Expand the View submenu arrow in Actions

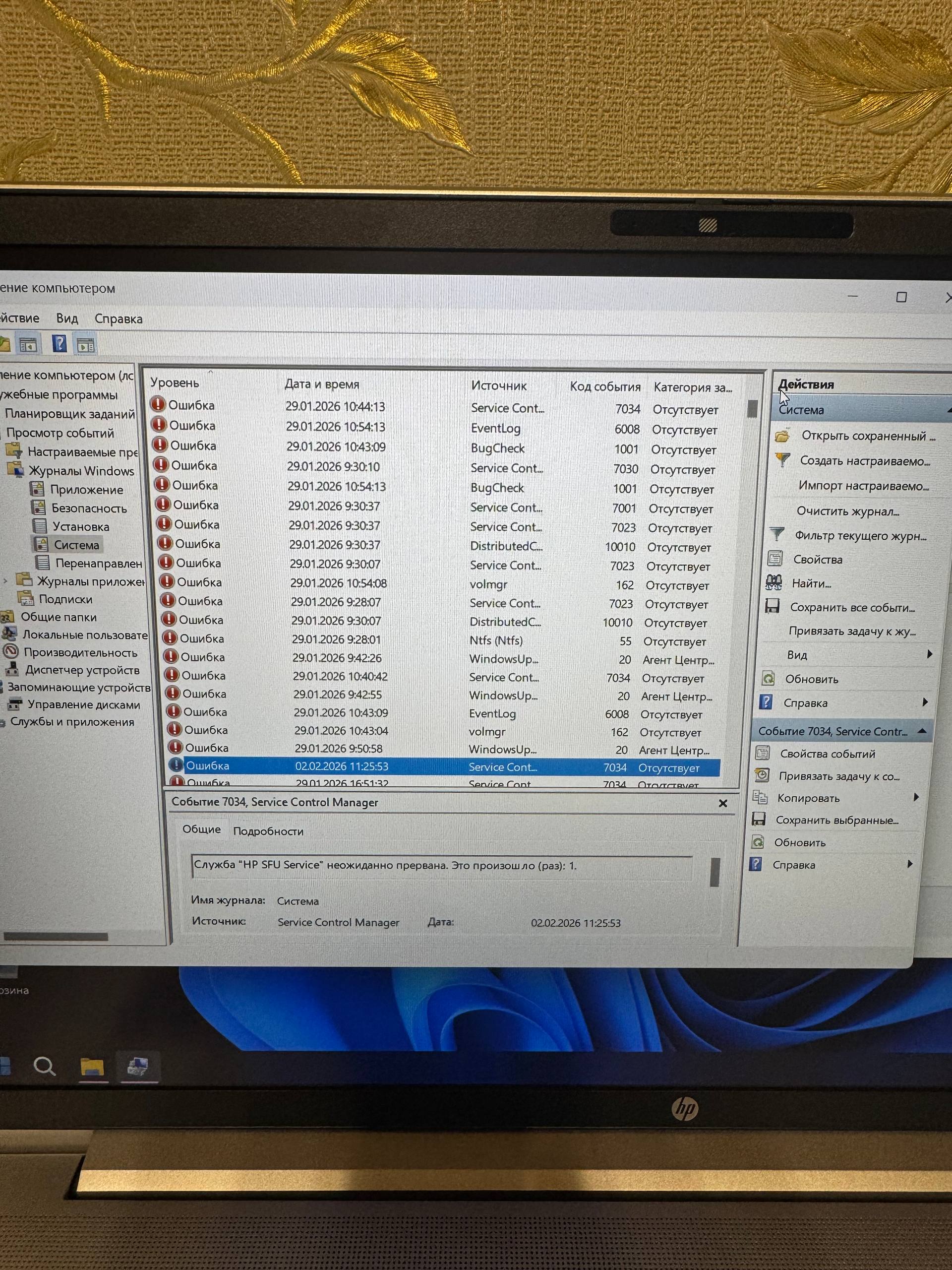pos(929,654)
